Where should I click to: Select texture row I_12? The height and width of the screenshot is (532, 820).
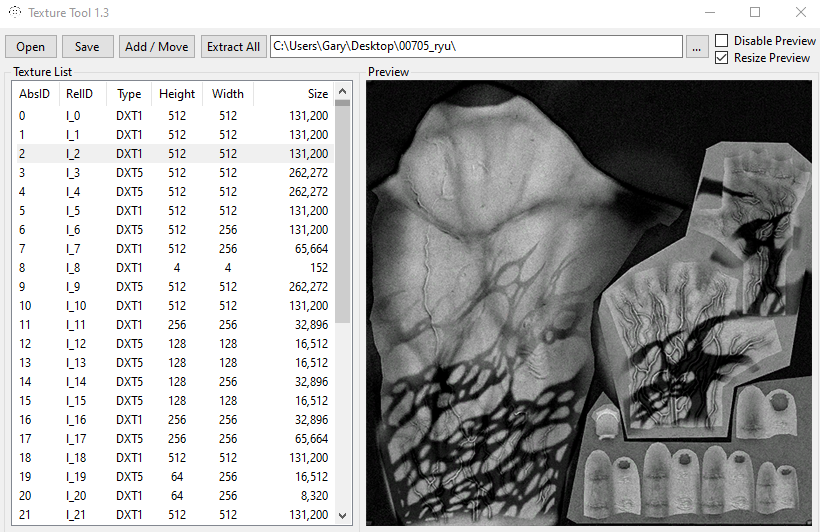pos(175,344)
